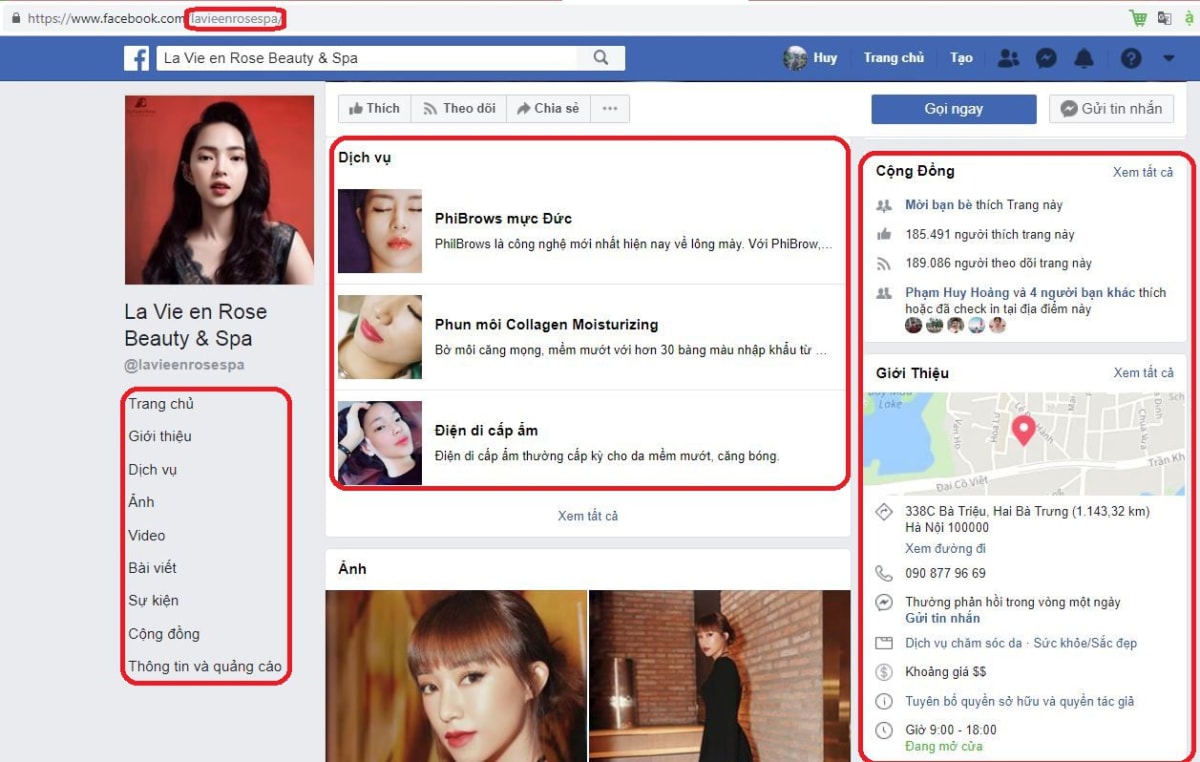The image size is (1200, 762).
Task: Click the thumbs-up icon beside 185.491 likes
Action: [884, 234]
